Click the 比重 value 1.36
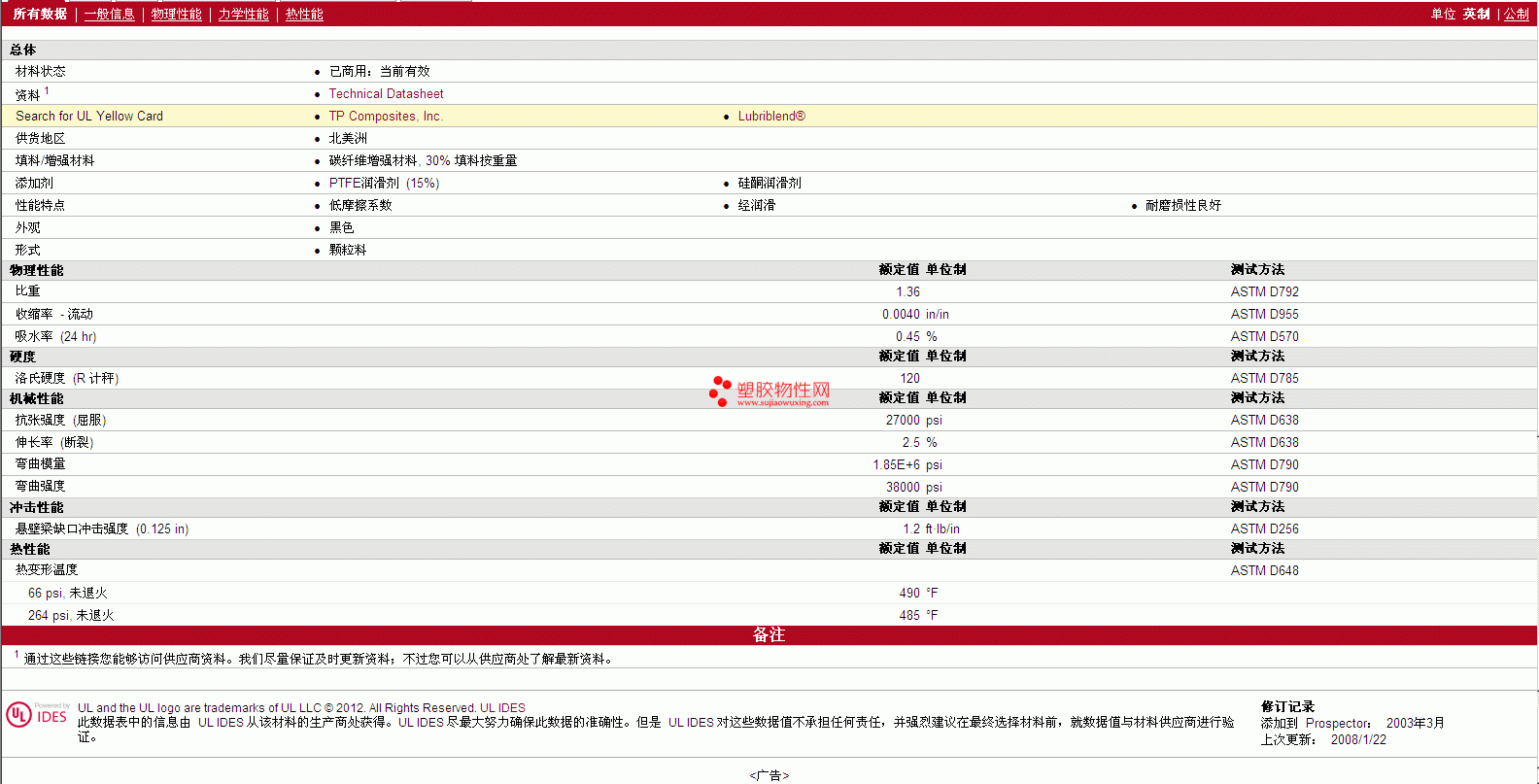1539x784 pixels. pyautogui.click(x=908, y=291)
